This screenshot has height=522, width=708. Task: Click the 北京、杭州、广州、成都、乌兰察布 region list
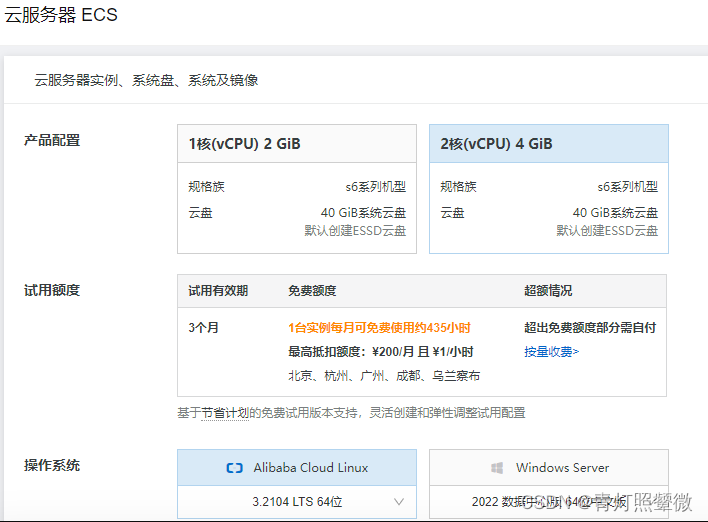[384, 376]
